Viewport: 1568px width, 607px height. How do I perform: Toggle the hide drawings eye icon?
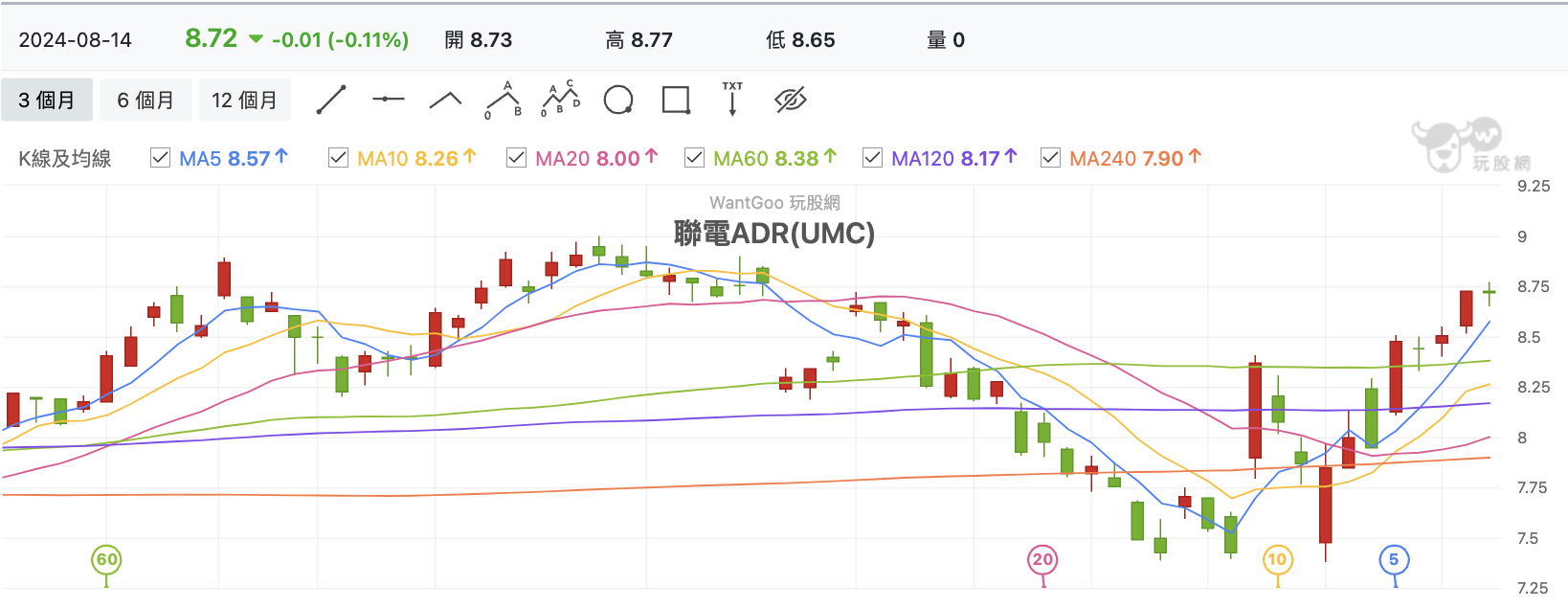click(x=791, y=100)
